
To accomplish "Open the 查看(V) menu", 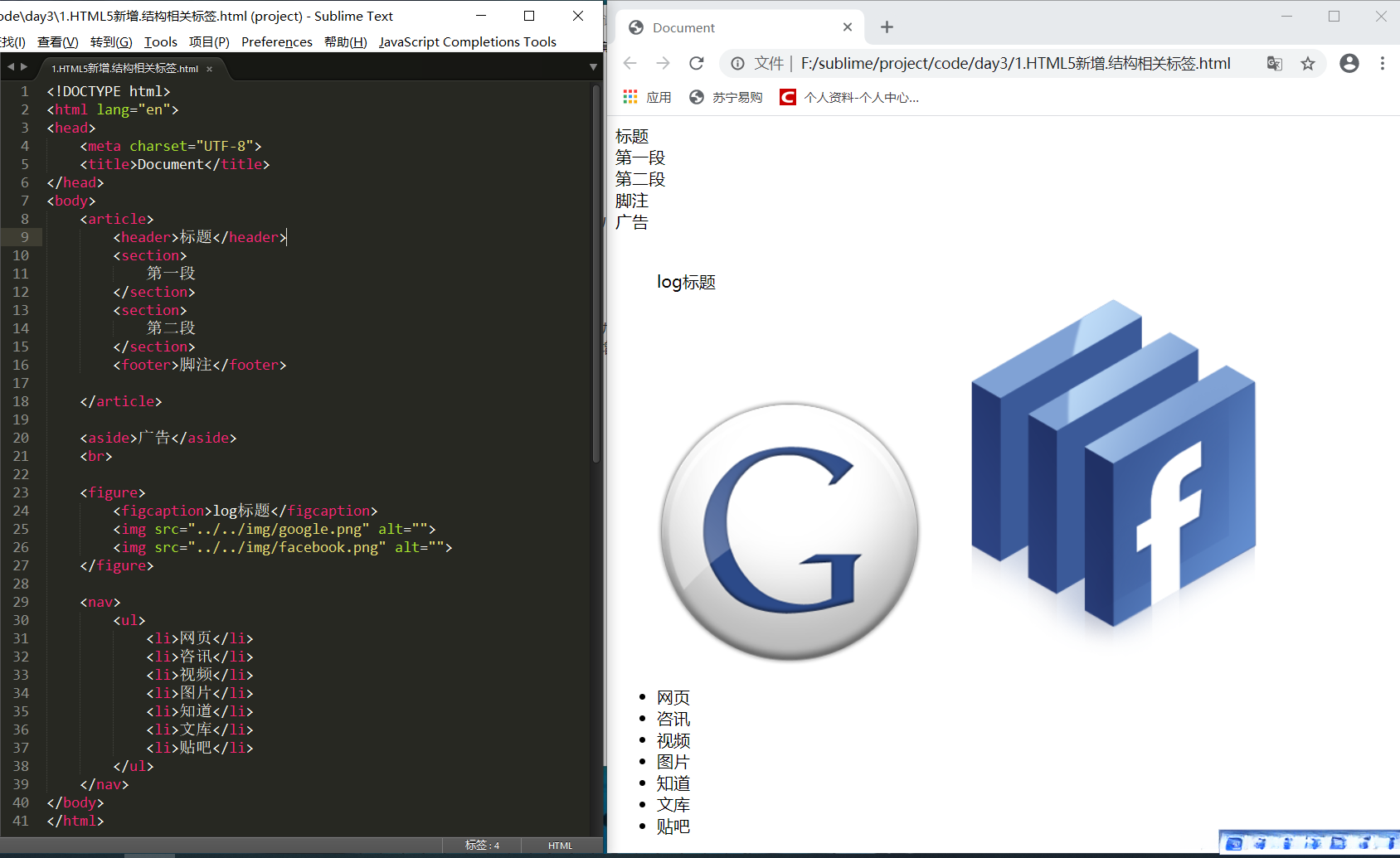I will point(58,42).
